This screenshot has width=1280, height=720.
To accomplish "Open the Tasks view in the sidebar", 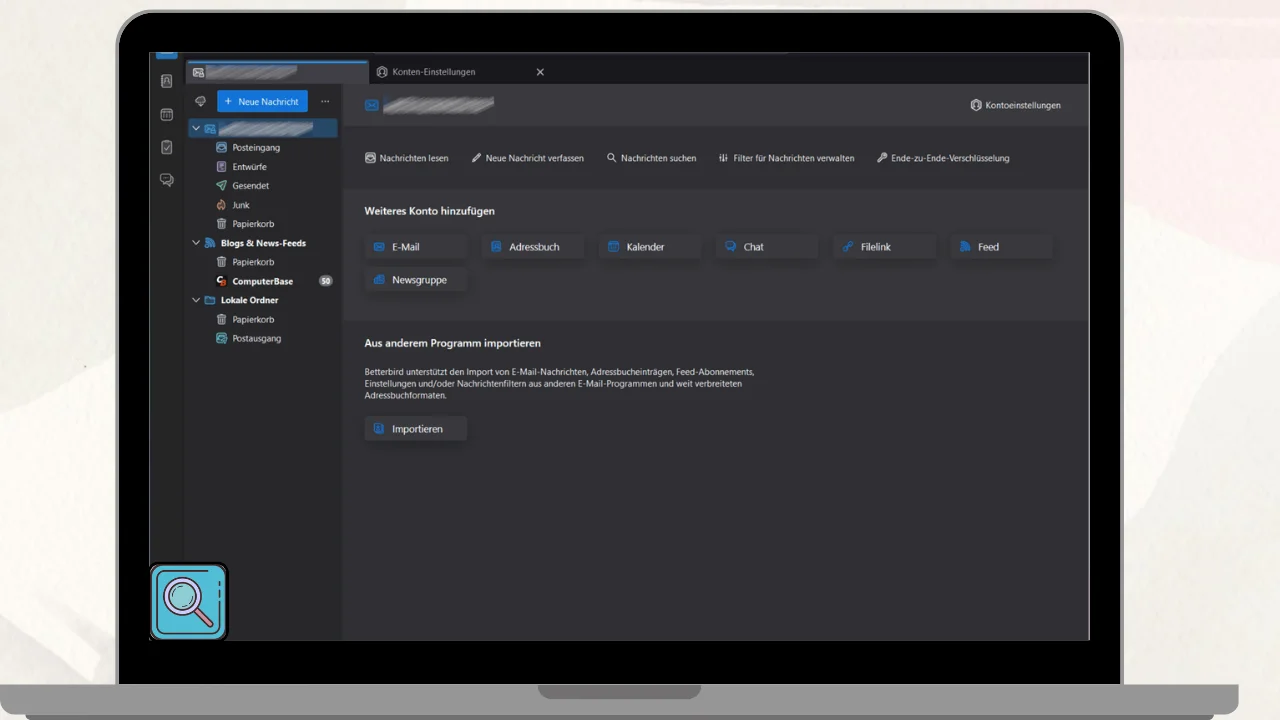I will point(167,147).
